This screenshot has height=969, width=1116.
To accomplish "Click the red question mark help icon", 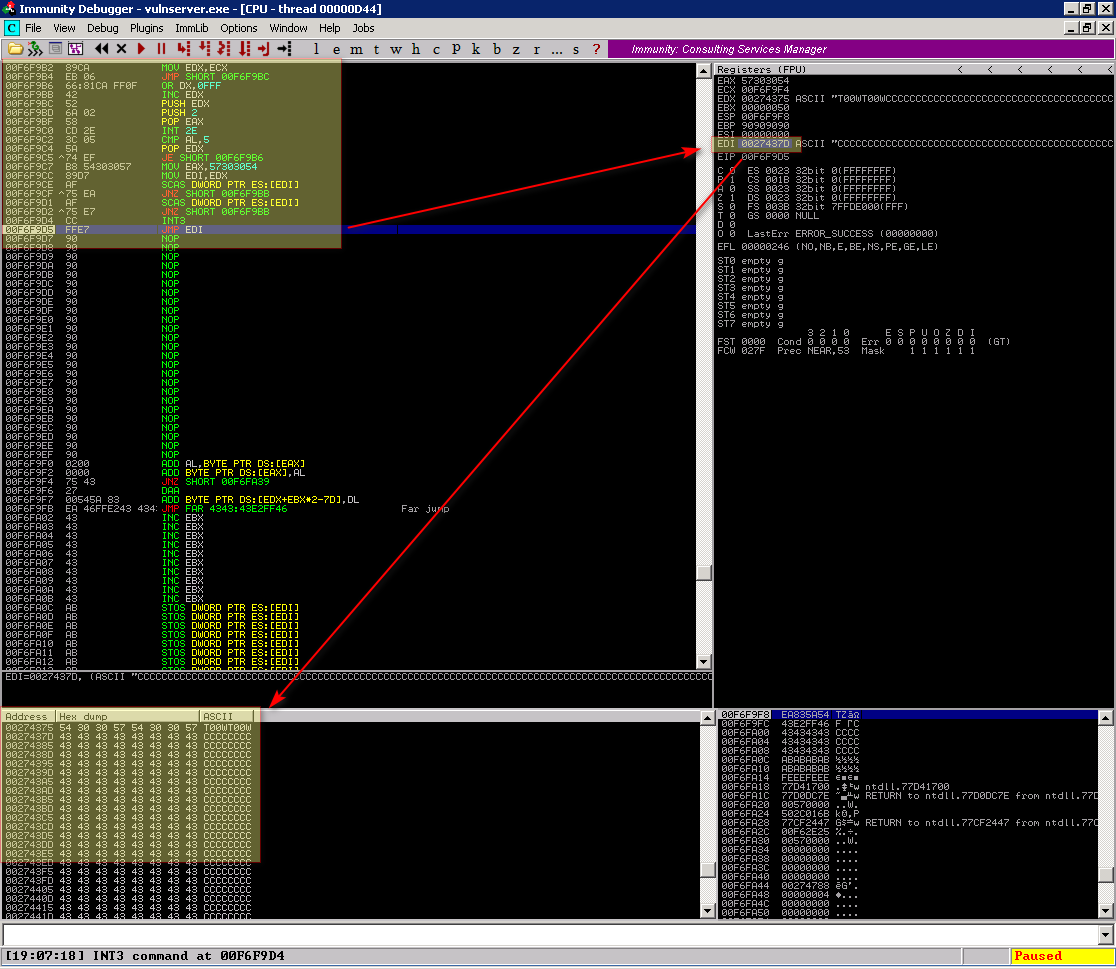I will 596,49.
